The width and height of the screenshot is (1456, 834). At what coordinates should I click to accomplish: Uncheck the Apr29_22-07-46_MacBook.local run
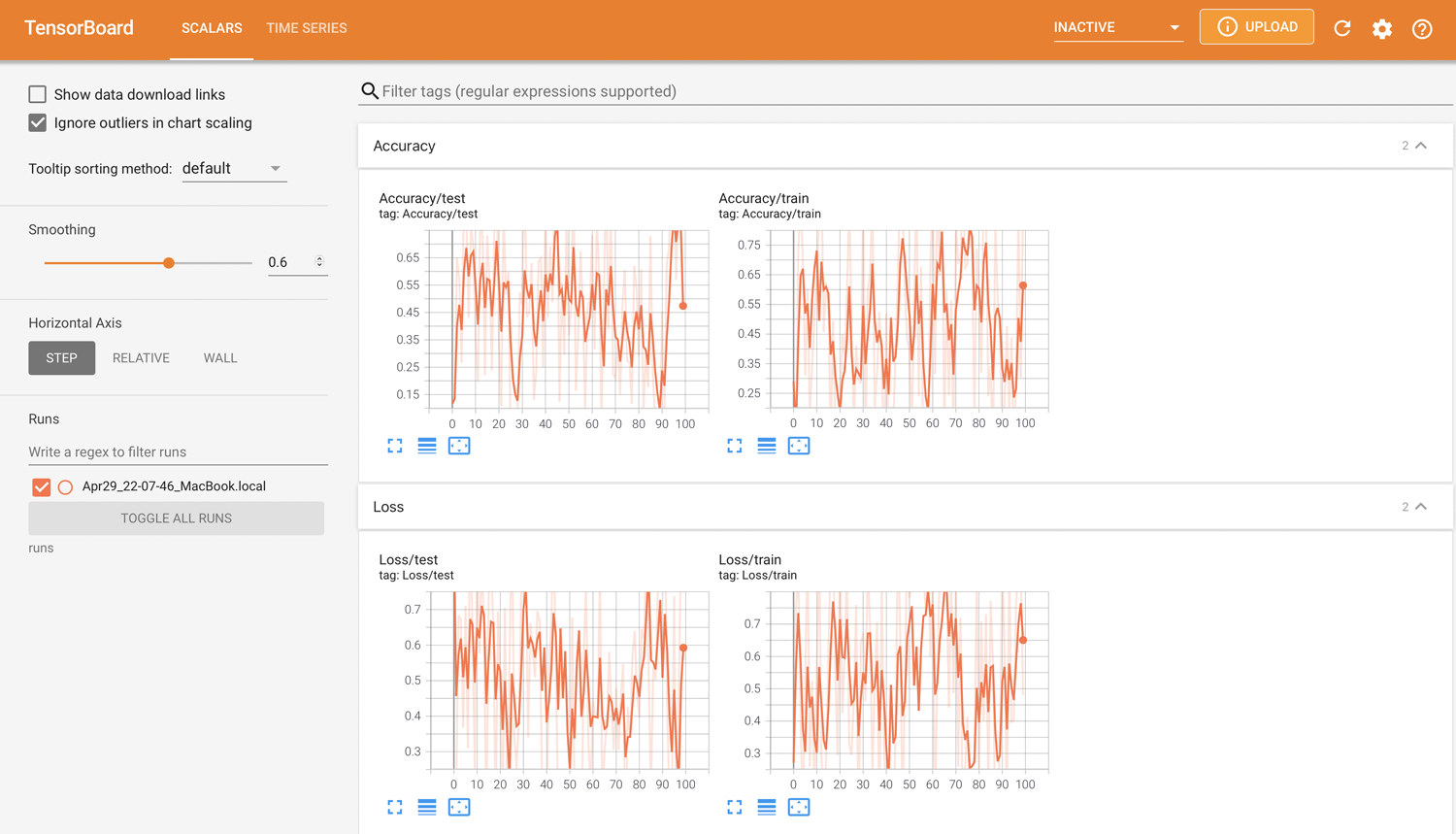point(42,486)
